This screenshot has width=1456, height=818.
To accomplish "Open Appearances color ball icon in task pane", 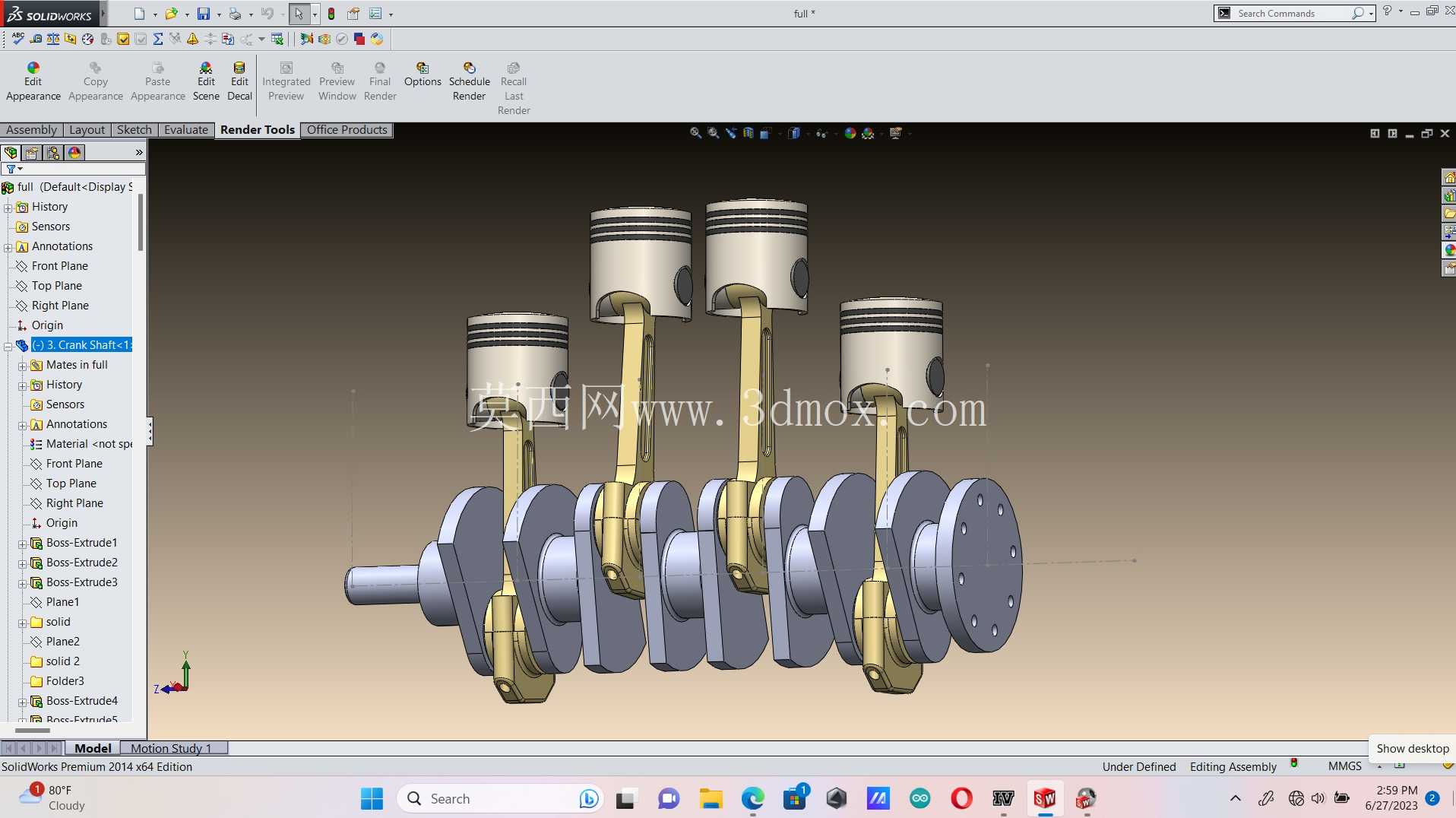I will point(1449,250).
